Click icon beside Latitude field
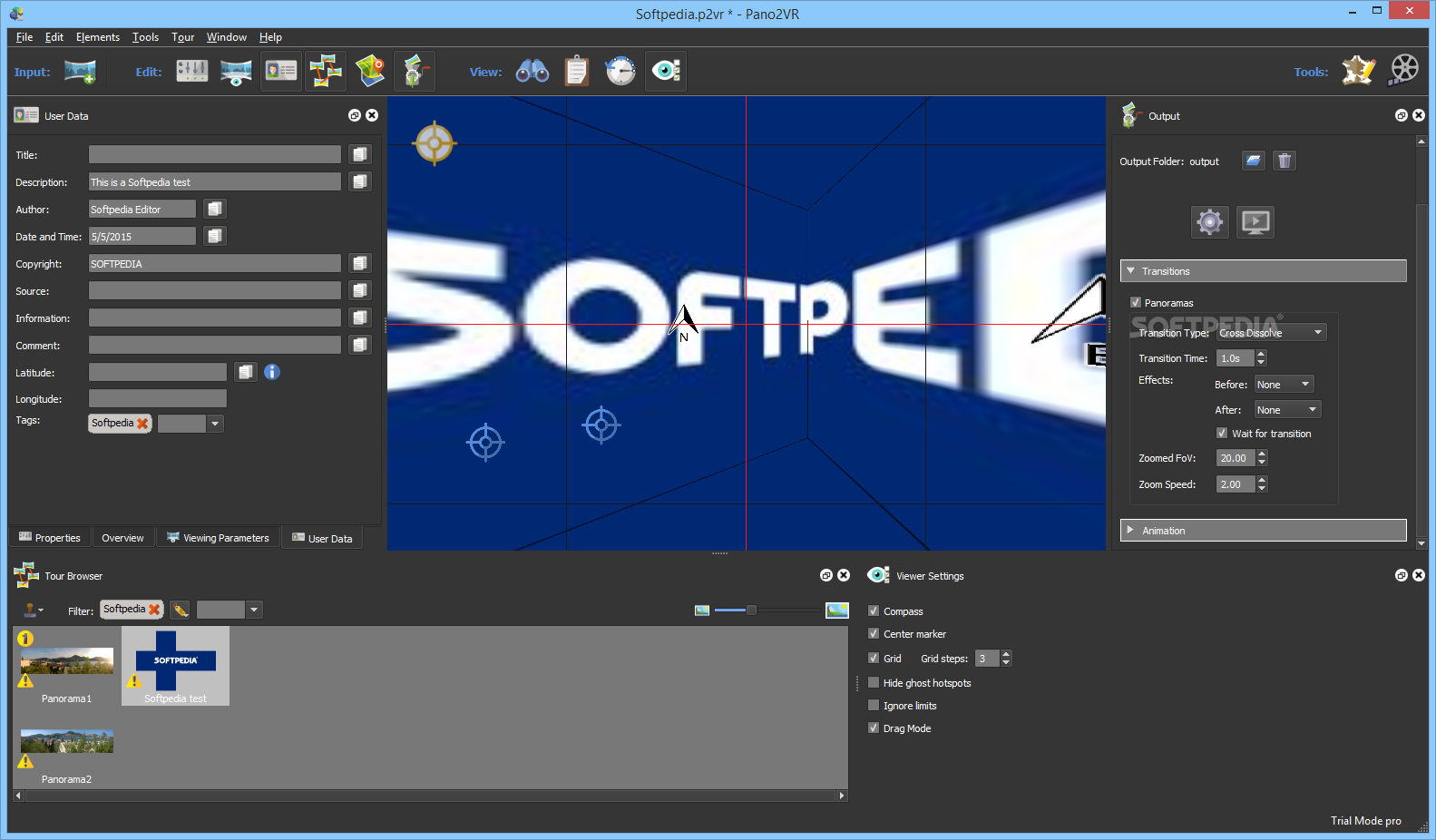 point(246,372)
